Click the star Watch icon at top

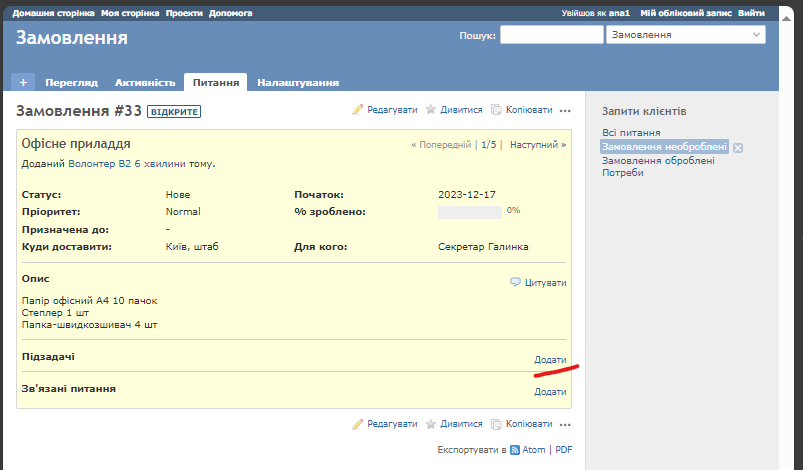click(431, 110)
